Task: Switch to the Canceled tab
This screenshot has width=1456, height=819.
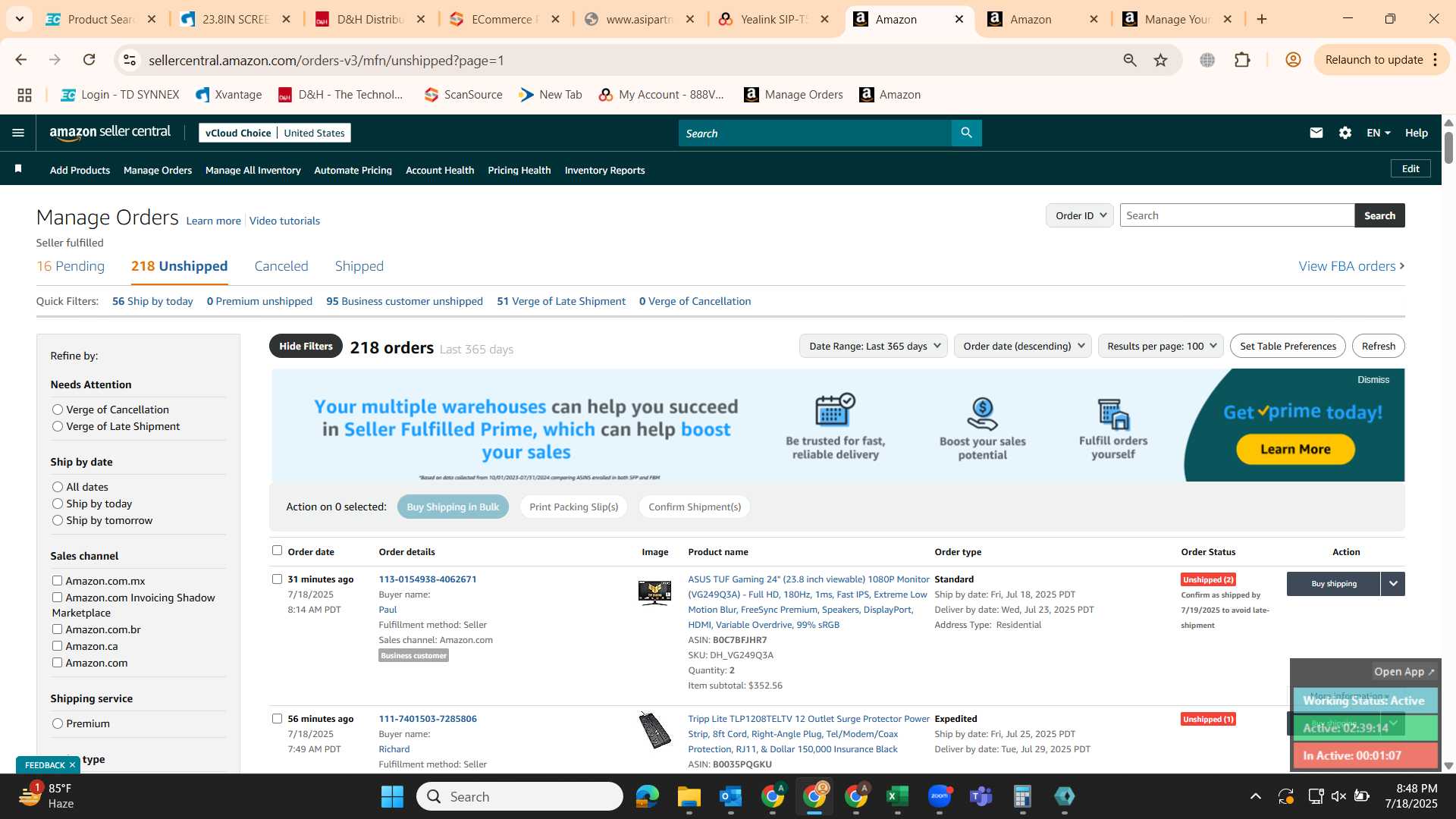Action: click(281, 266)
